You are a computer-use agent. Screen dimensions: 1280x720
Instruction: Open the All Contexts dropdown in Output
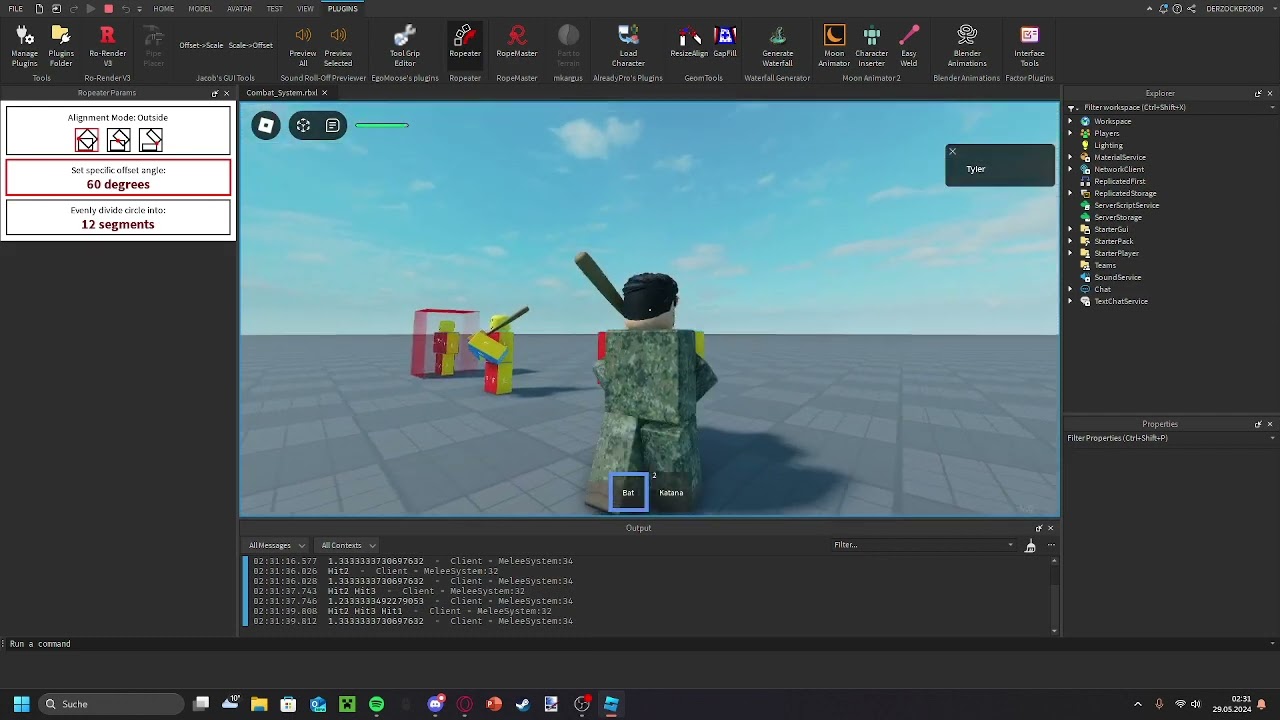coord(348,545)
